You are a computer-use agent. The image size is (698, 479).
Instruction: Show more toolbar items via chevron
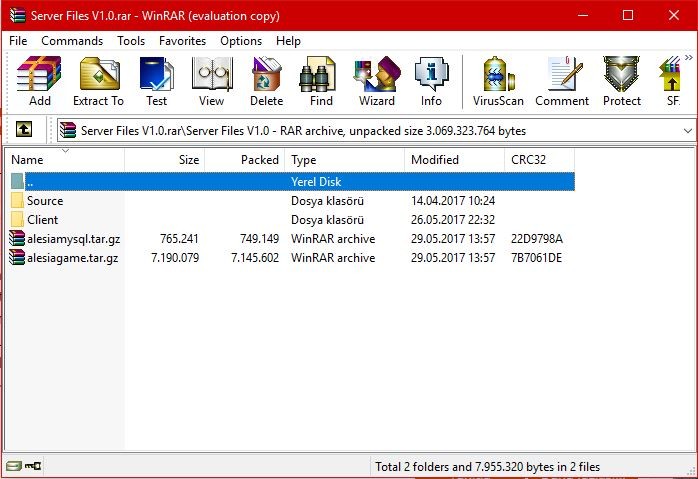tap(689, 57)
